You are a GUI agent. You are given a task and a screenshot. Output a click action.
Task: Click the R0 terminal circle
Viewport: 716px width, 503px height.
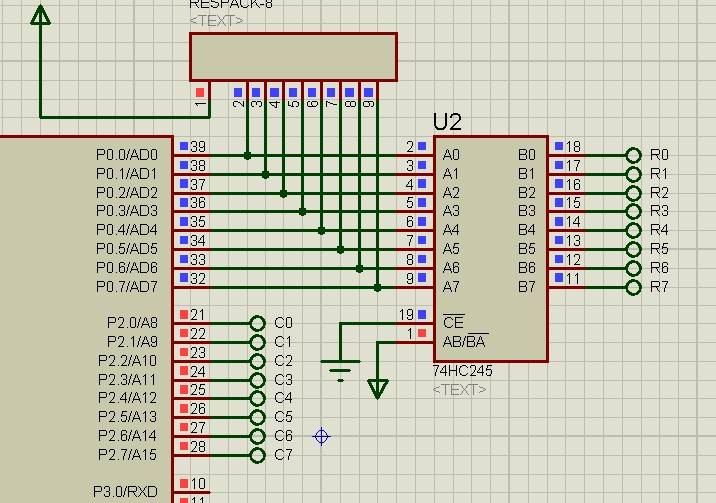(633, 155)
